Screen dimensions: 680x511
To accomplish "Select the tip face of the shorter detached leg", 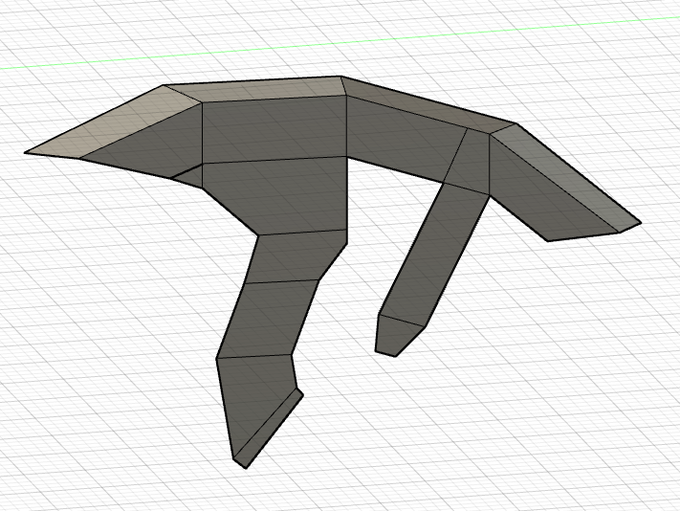I will (x=395, y=336).
